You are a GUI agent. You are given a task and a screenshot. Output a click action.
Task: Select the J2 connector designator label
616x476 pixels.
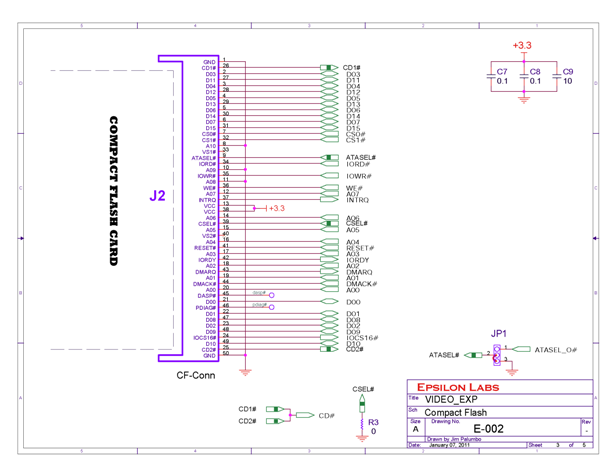(157, 196)
